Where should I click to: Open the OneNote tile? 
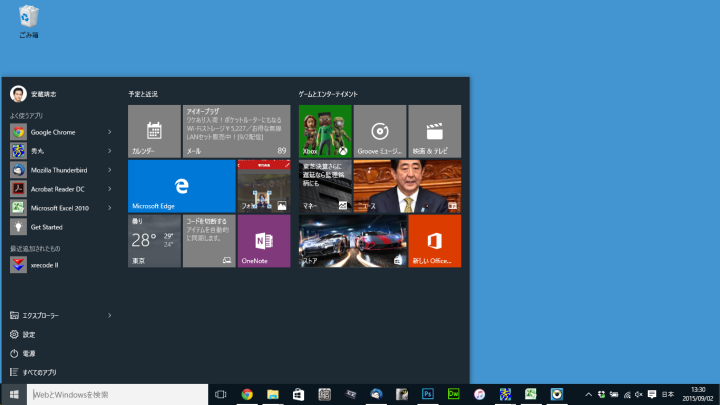pos(263,241)
